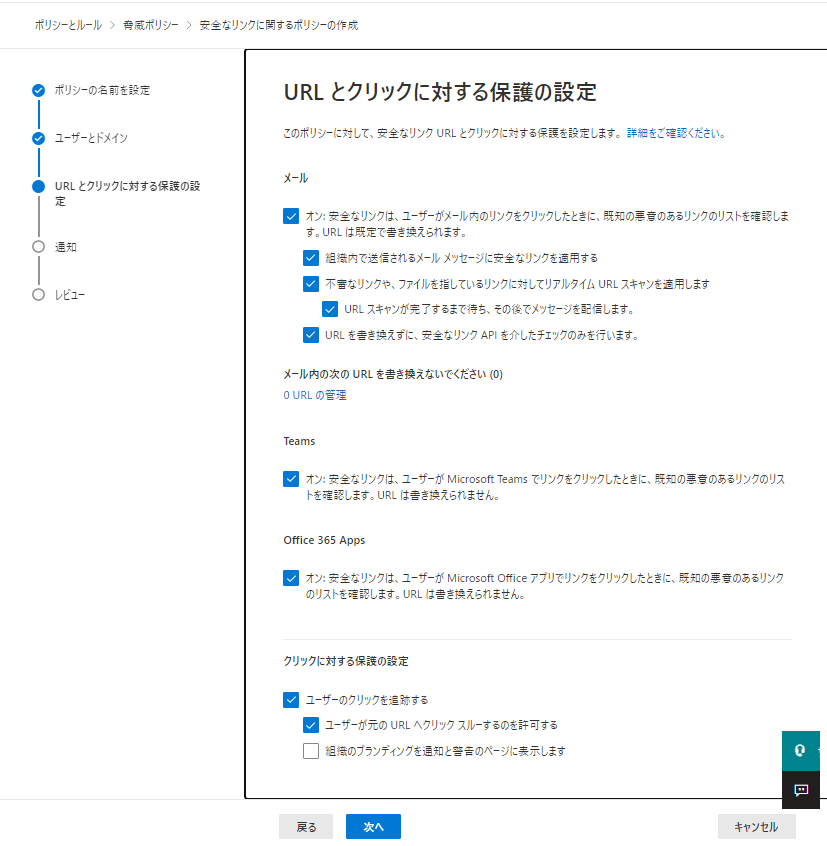Disable Safe Links protection for Teams
The image size is (827, 846).
[291, 479]
